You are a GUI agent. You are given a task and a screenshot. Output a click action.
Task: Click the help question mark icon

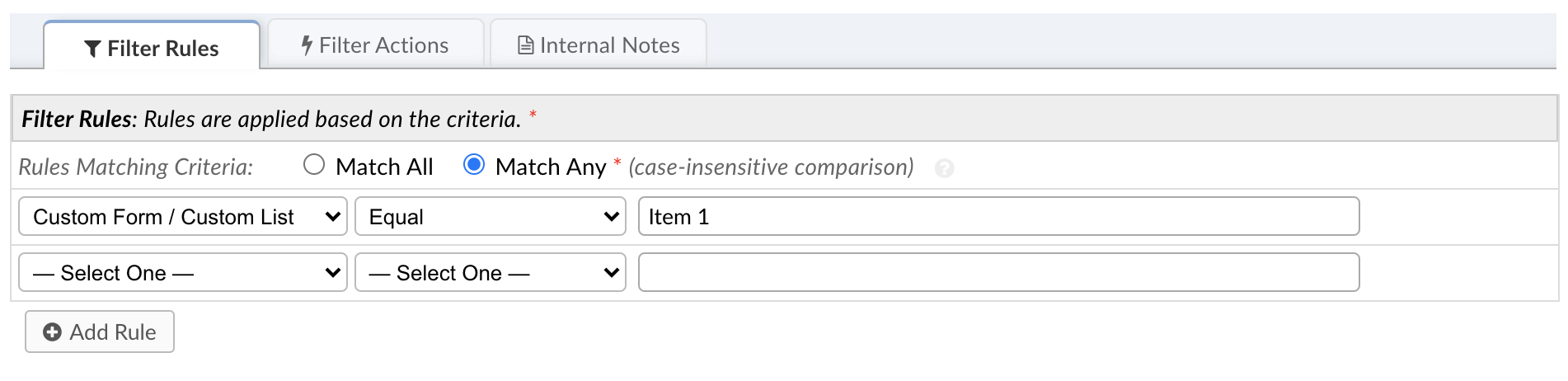coord(945,168)
